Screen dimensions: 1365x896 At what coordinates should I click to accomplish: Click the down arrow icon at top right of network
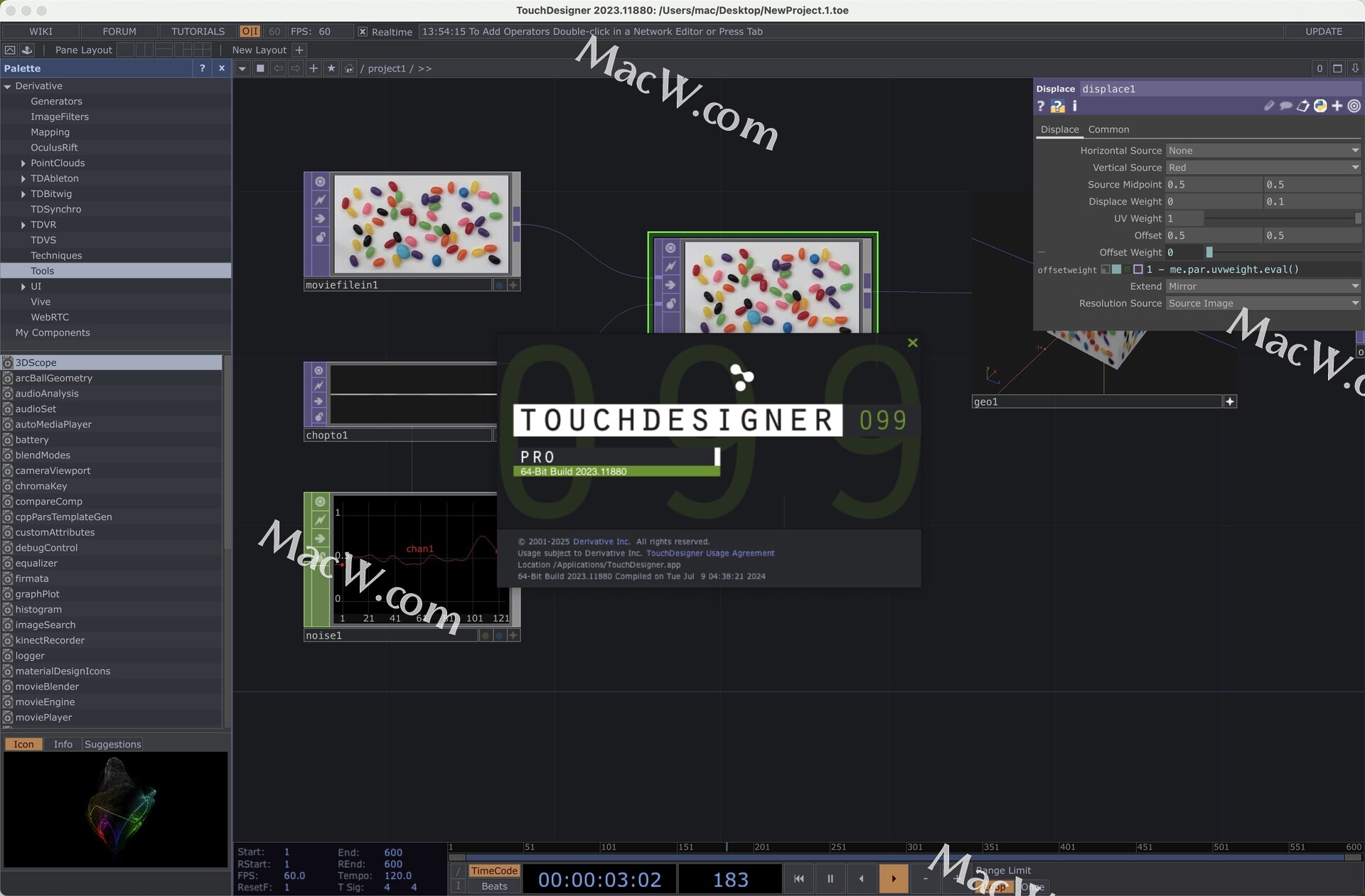(x=1355, y=68)
